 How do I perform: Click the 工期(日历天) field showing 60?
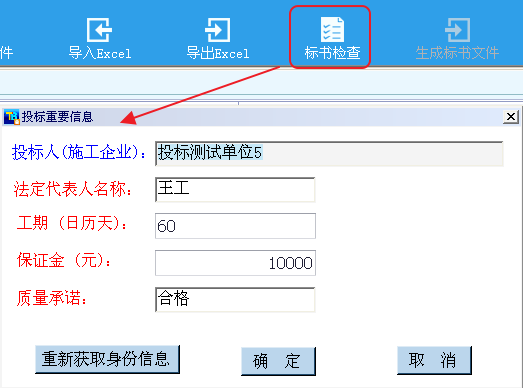coord(235,226)
